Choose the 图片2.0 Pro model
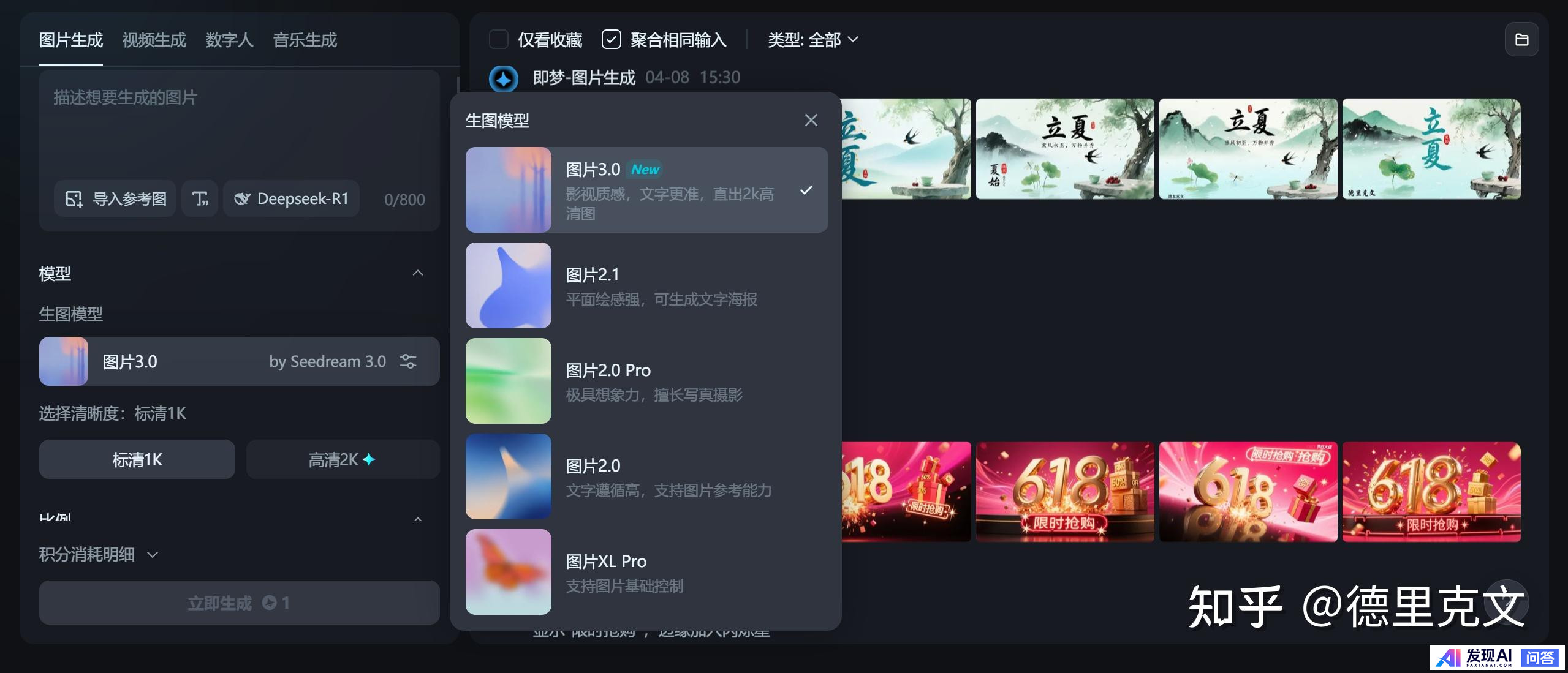The width and height of the screenshot is (1568, 673). pos(646,381)
